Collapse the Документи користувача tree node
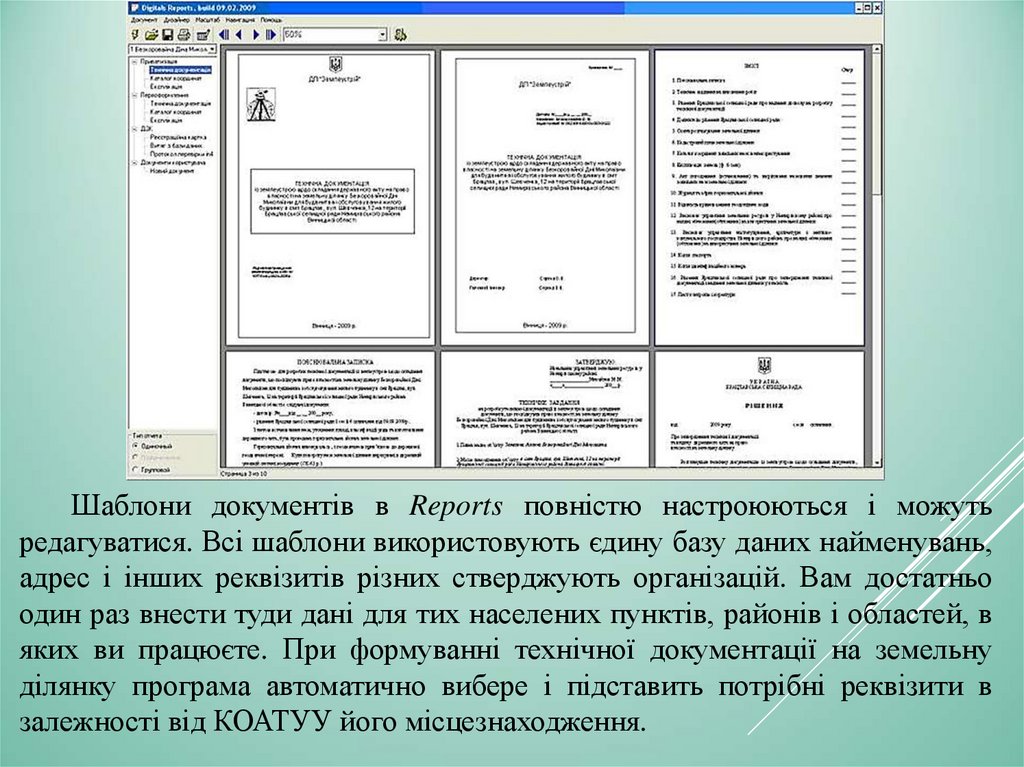The height and width of the screenshot is (767, 1024). (x=135, y=163)
